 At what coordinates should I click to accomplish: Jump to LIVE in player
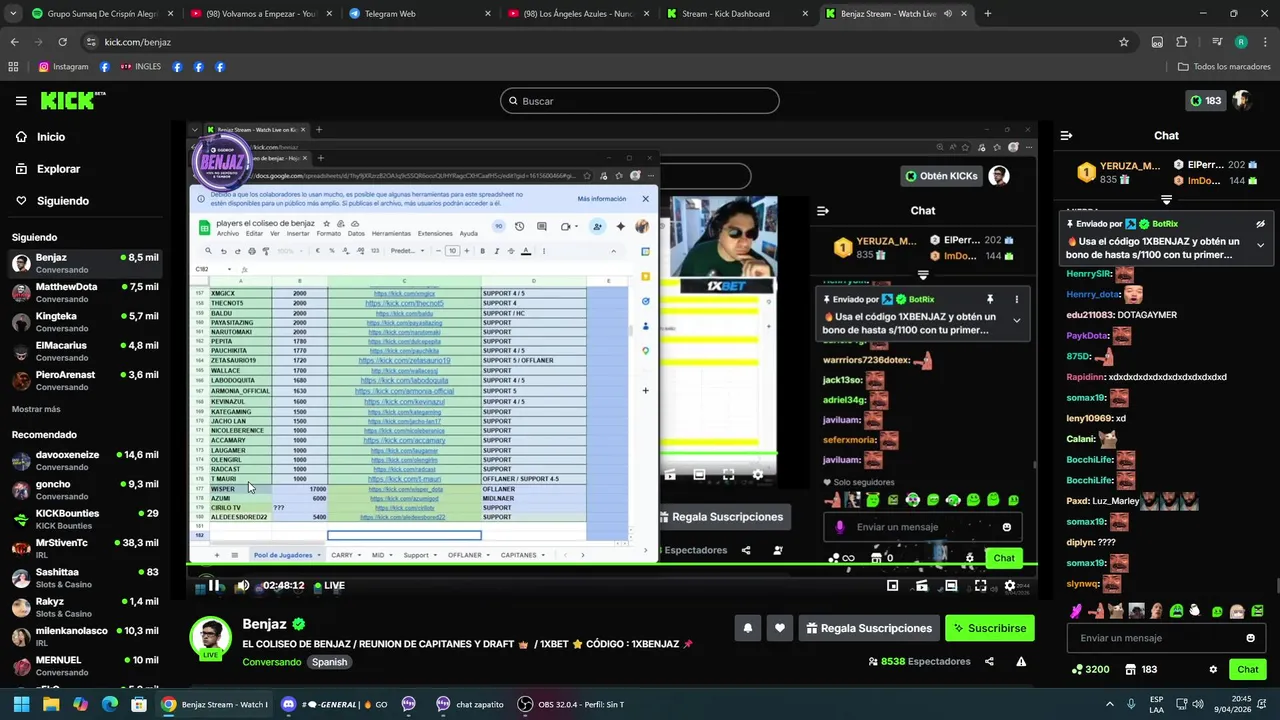[327, 586]
